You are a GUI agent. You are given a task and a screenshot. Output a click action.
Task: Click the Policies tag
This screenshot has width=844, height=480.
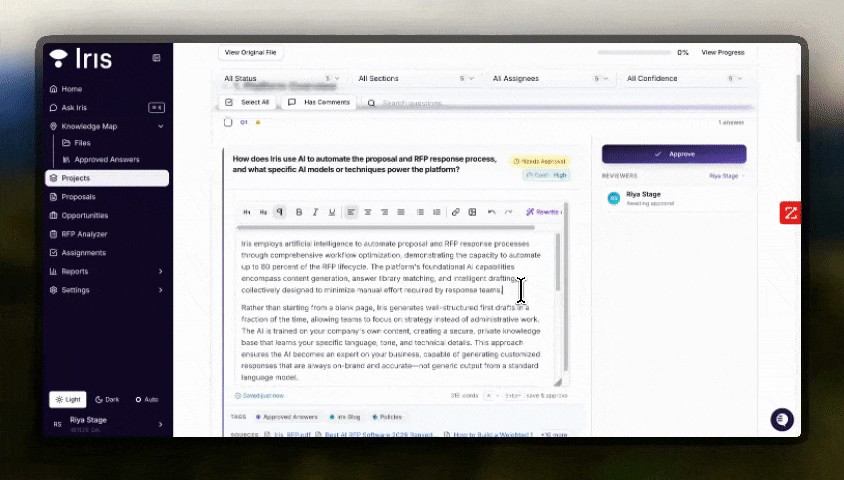point(388,417)
